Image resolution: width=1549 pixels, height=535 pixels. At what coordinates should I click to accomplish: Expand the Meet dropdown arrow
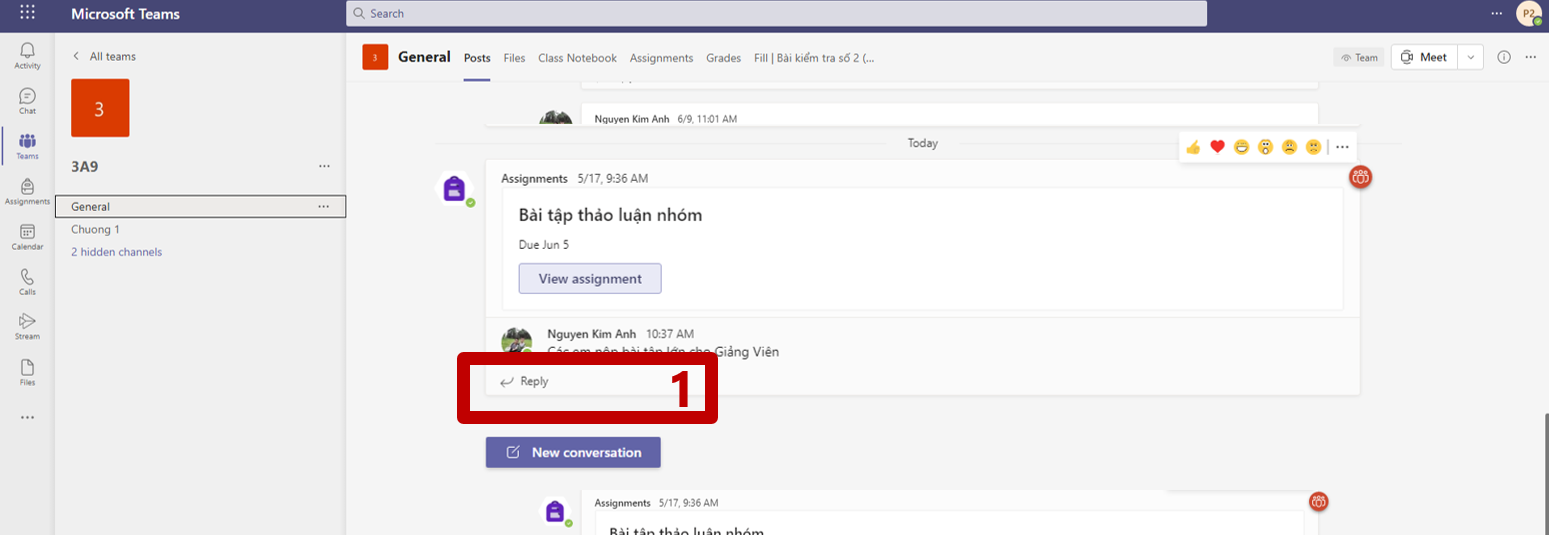coord(1470,57)
